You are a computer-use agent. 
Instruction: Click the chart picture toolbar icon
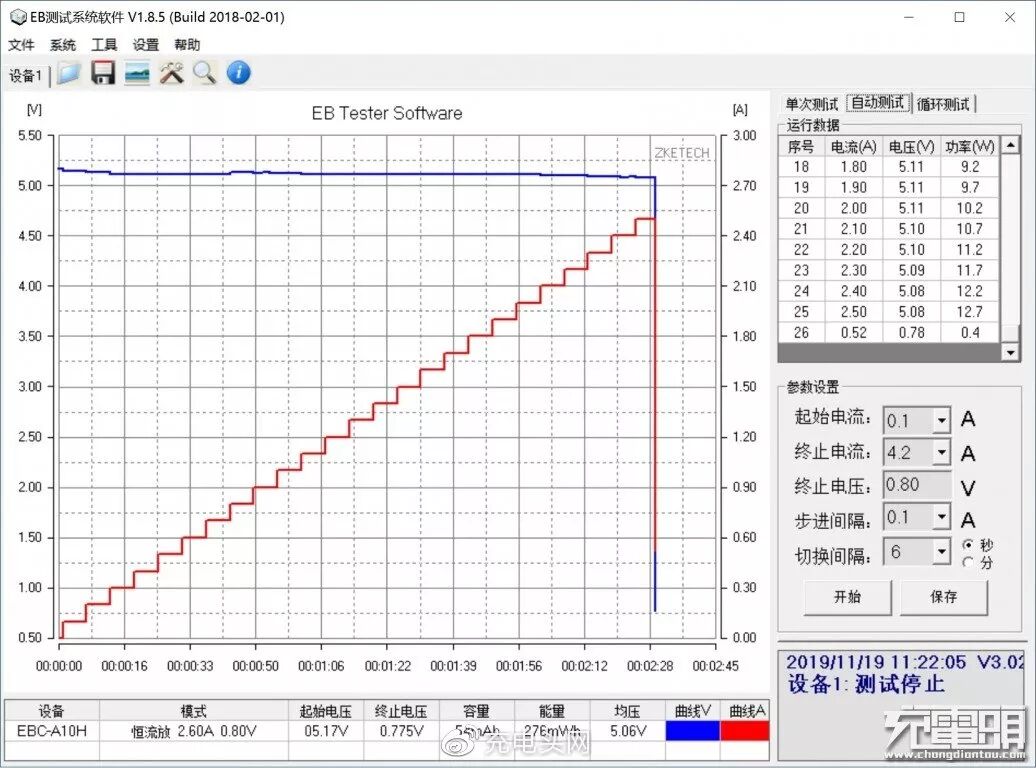[137, 73]
